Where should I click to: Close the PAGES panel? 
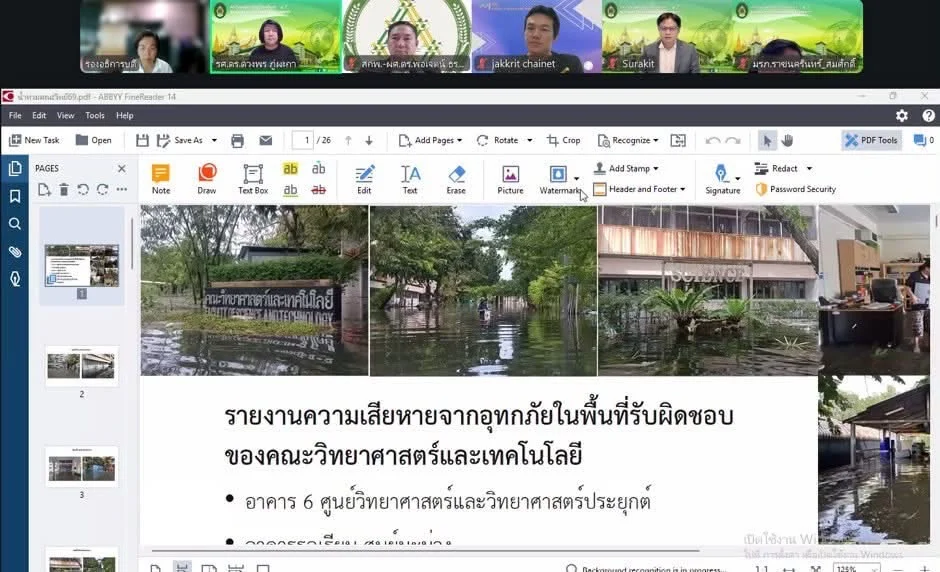click(122, 168)
